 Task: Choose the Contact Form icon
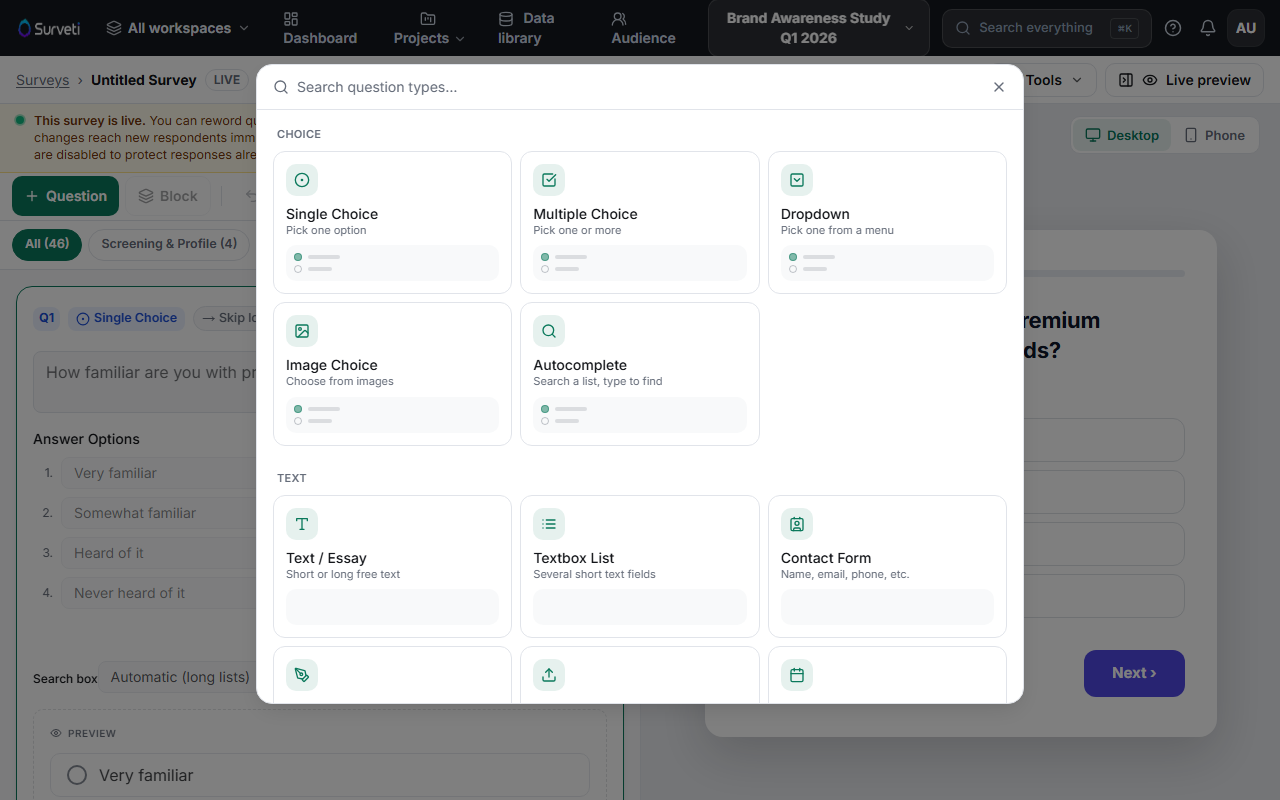(797, 524)
